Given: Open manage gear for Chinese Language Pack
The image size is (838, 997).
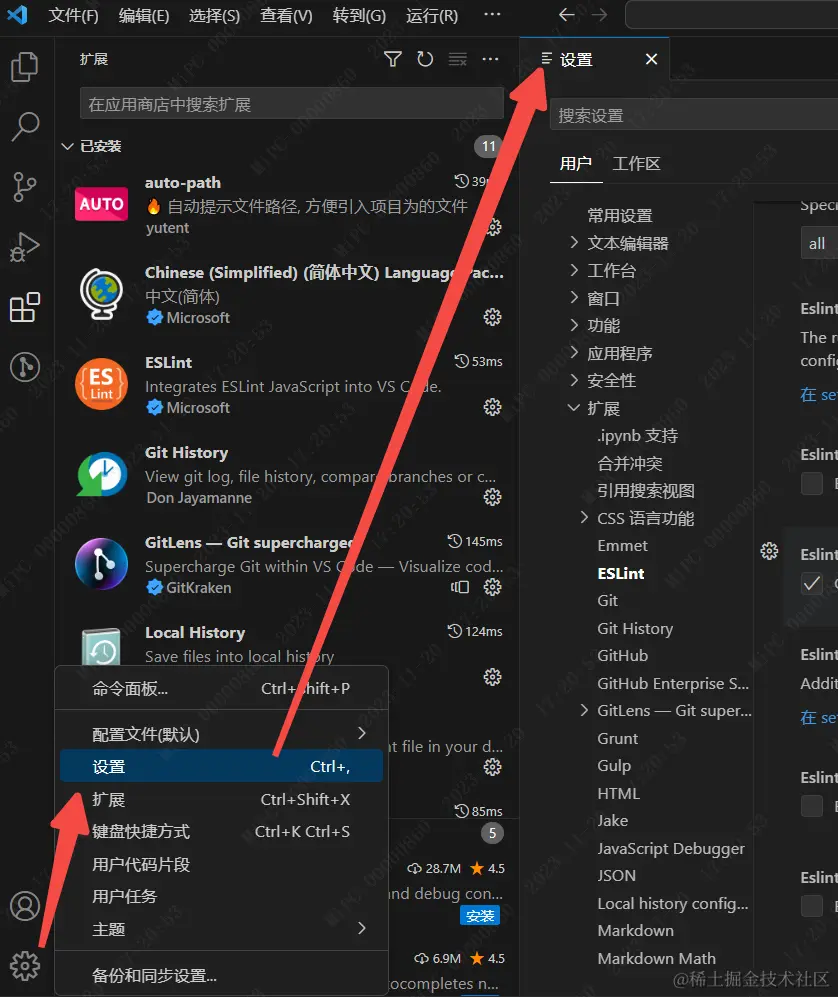Looking at the screenshot, I should pyautogui.click(x=492, y=317).
